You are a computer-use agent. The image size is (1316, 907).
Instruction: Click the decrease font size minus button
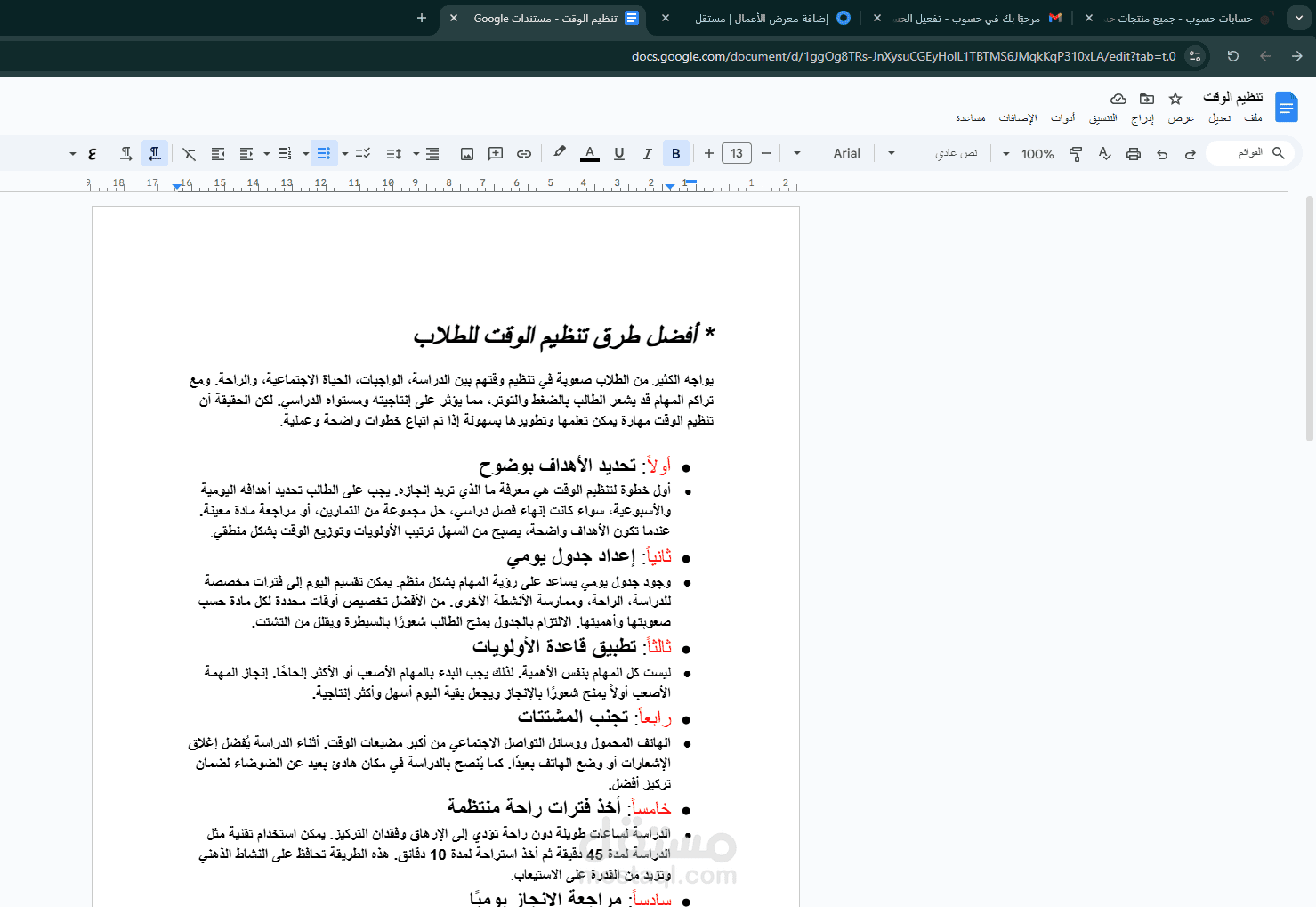tap(766, 153)
